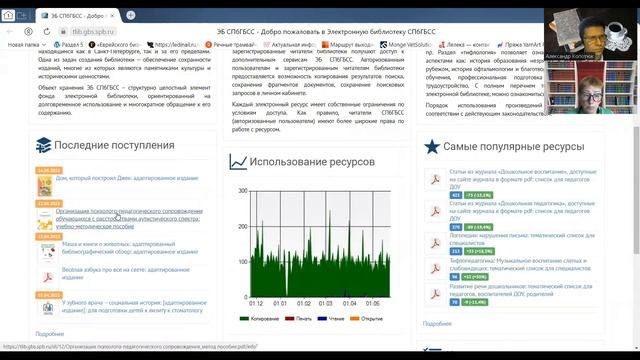Open 'Веселая азбука про все на свете' link
The width and height of the screenshot is (640, 360).
pos(126,273)
